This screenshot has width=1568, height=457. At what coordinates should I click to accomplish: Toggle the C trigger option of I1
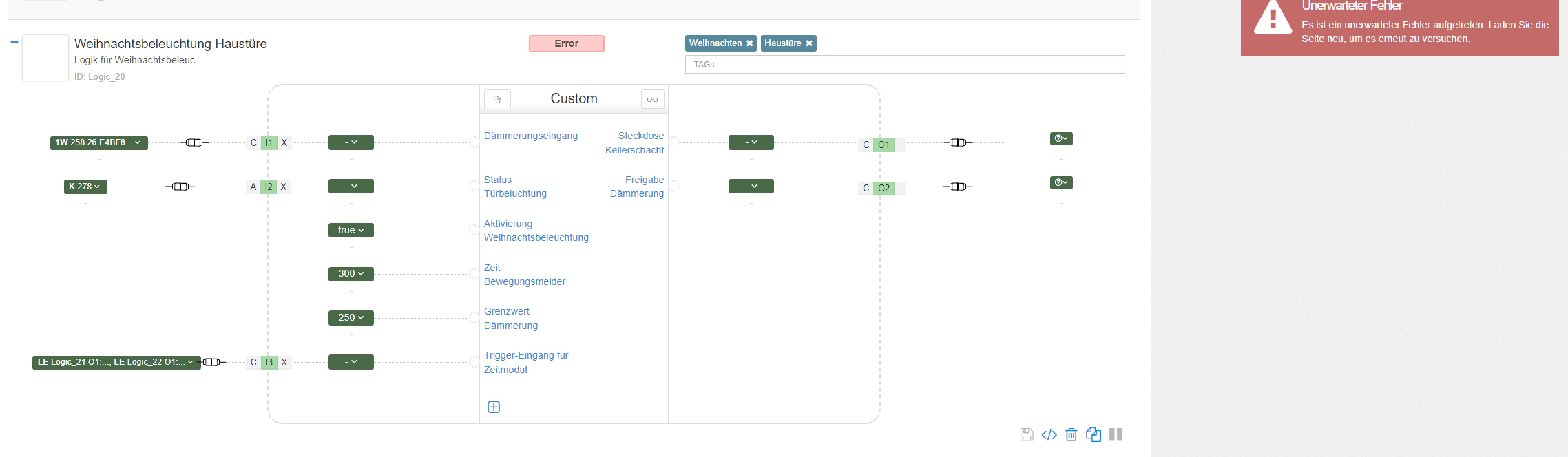253,142
